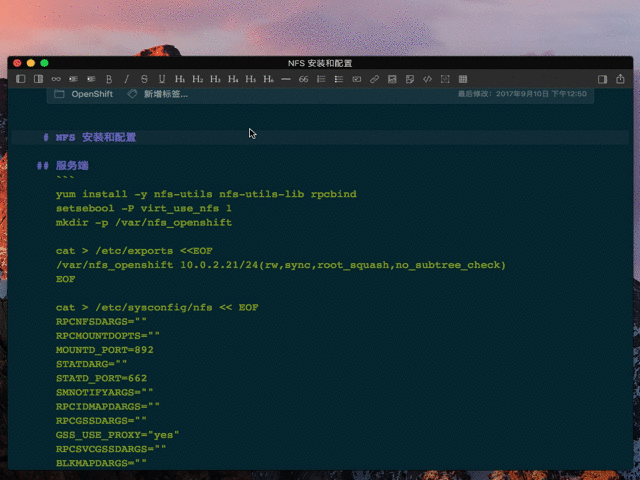Viewport: 640px width, 480px height.
Task: Click the 'mkdir -p /var/nfs_openshift' line
Action: pyautogui.click(x=144, y=222)
